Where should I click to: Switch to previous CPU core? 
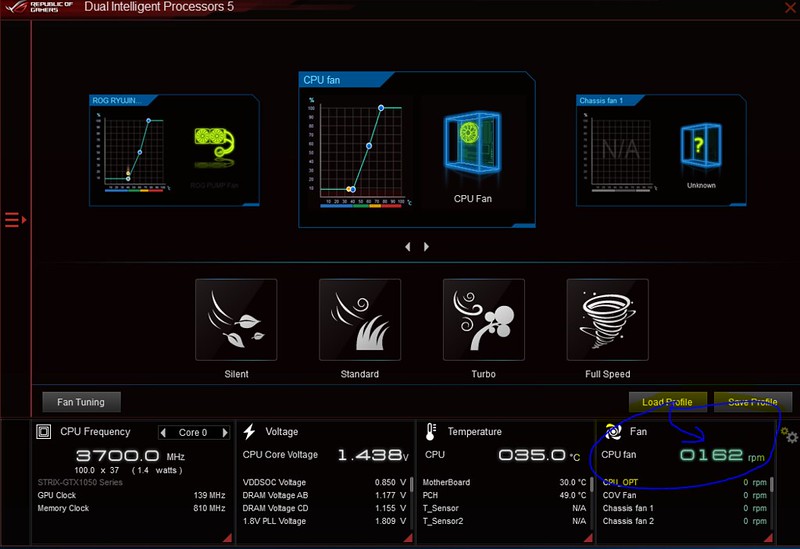pyautogui.click(x=163, y=433)
